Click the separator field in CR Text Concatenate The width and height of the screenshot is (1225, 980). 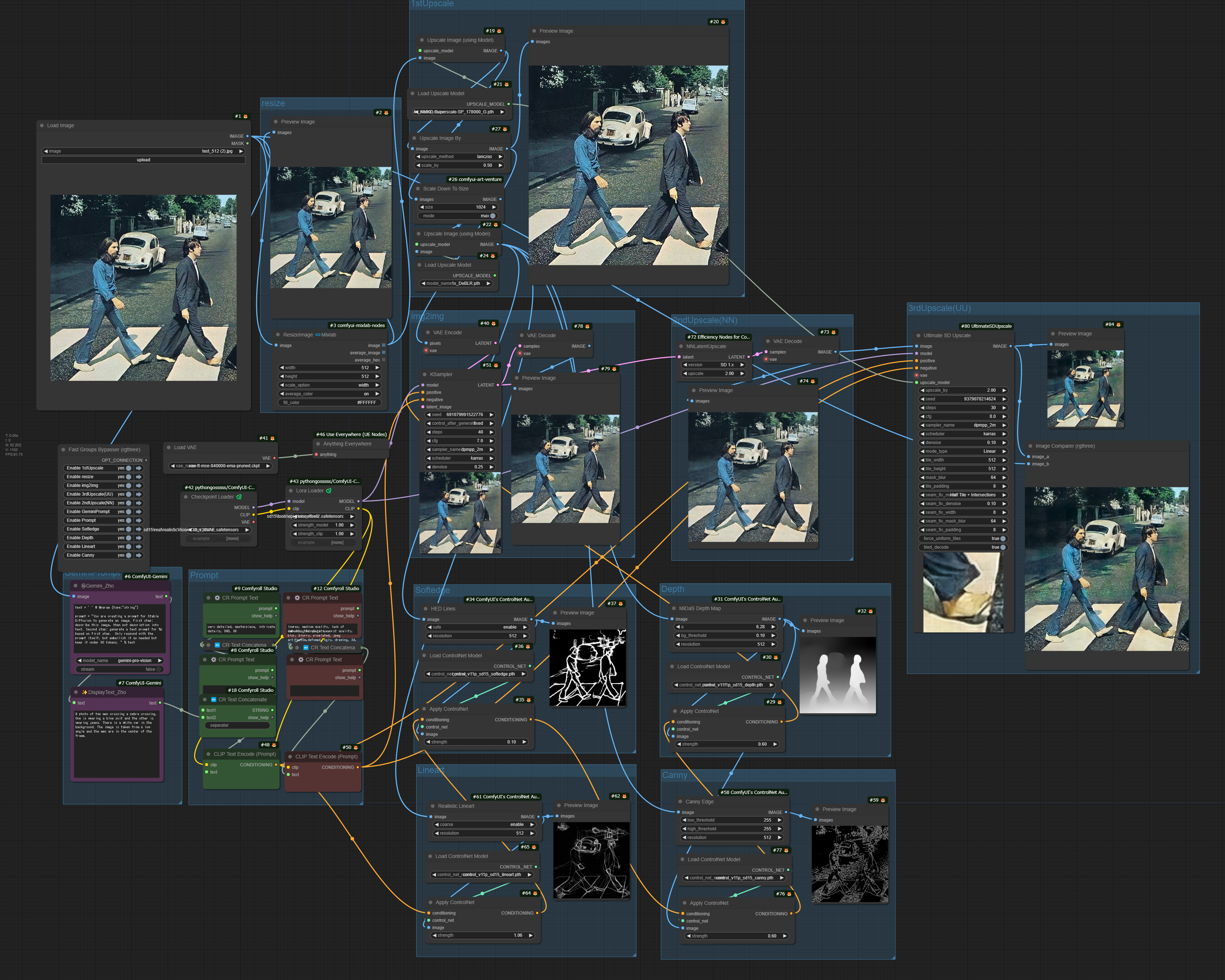pos(237,726)
